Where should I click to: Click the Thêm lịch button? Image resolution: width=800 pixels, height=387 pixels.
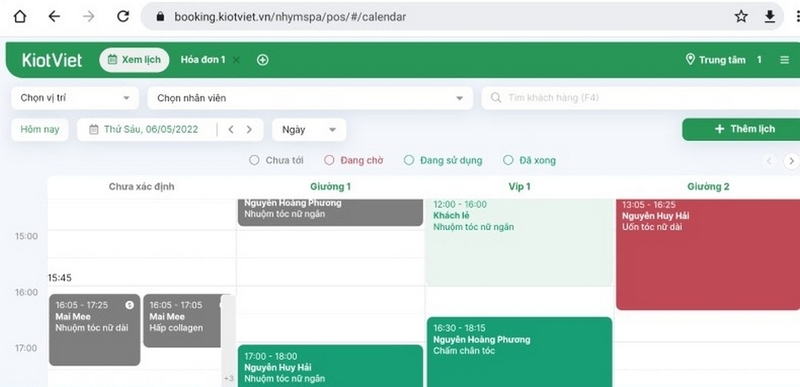pos(741,129)
